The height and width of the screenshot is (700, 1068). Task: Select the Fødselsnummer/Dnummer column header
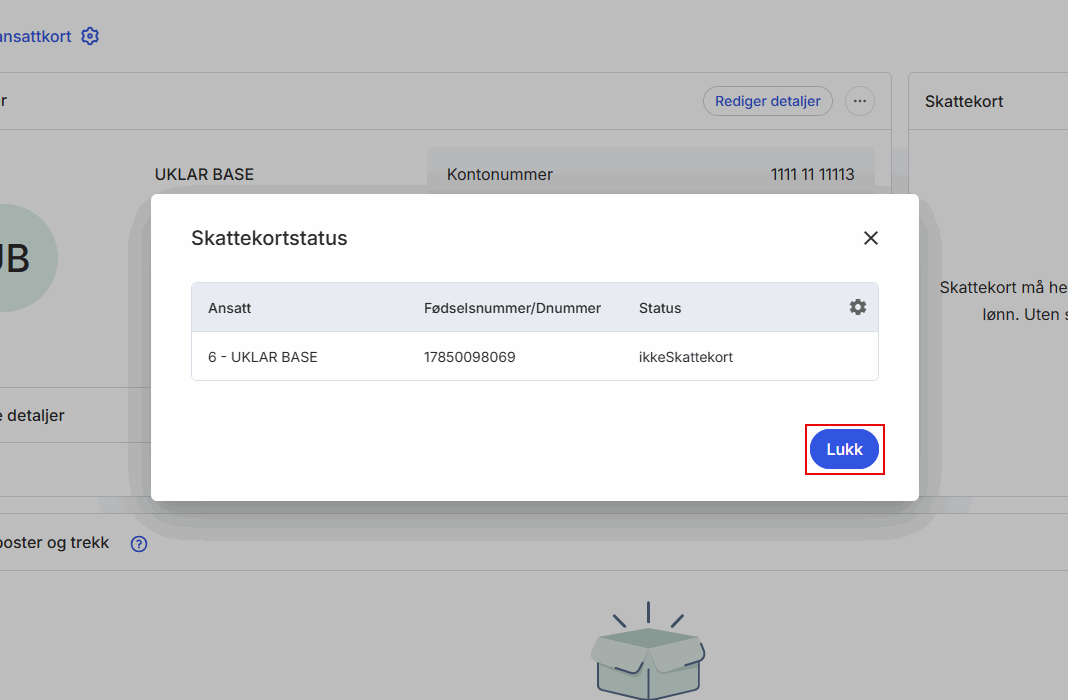point(512,308)
